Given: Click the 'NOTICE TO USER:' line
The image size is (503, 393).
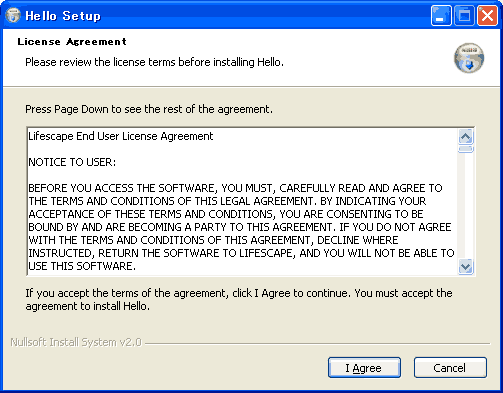Looking at the screenshot, I should tap(72, 162).
